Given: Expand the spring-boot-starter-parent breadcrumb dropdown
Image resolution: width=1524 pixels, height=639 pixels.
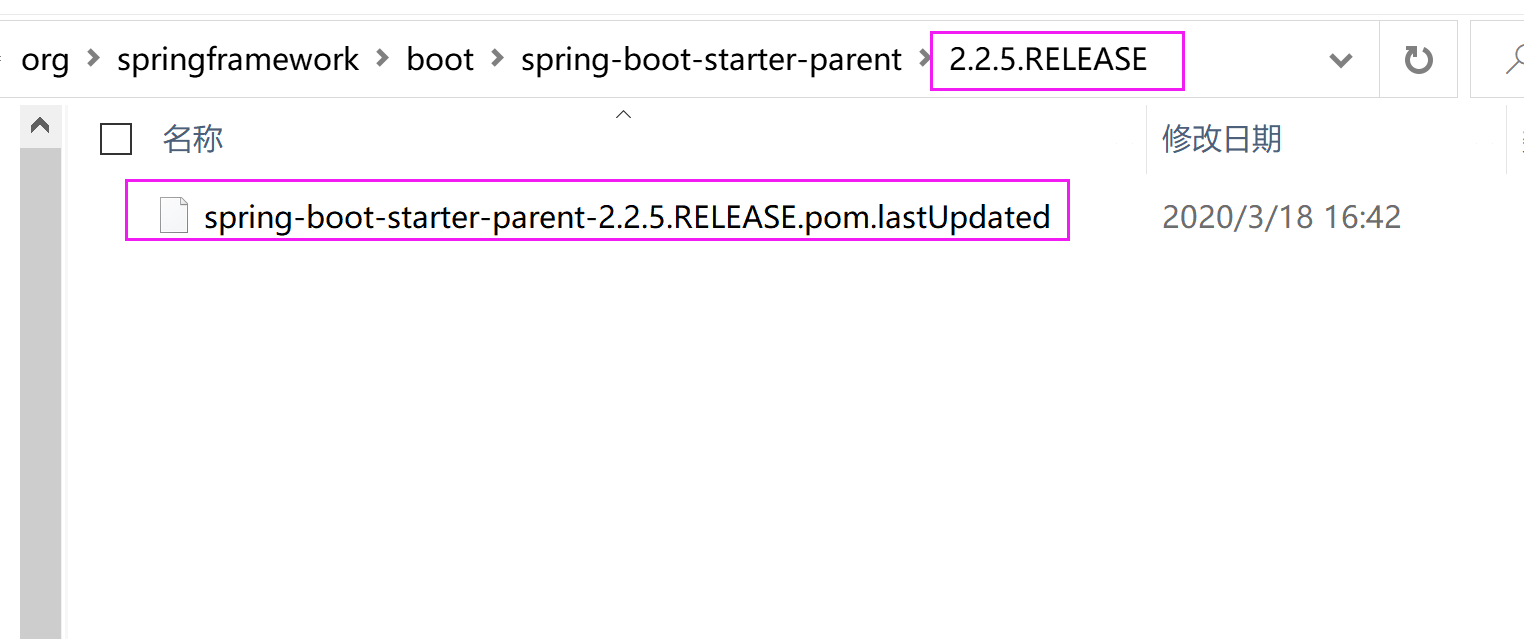Looking at the screenshot, I should click(x=922, y=59).
